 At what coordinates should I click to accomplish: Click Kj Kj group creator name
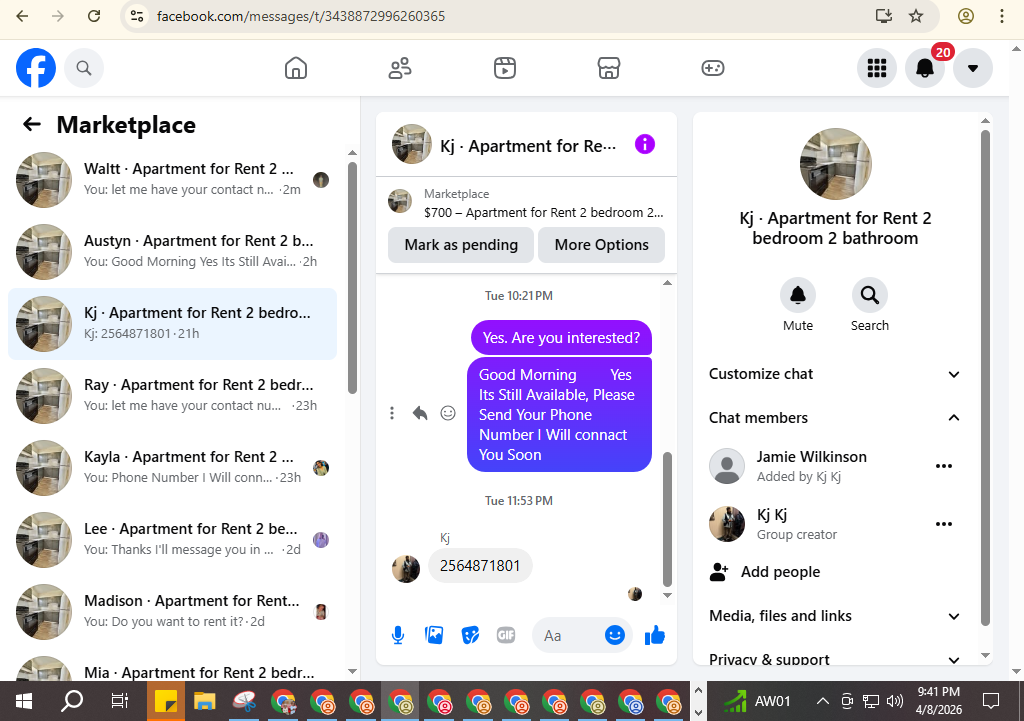tap(772, 515)
